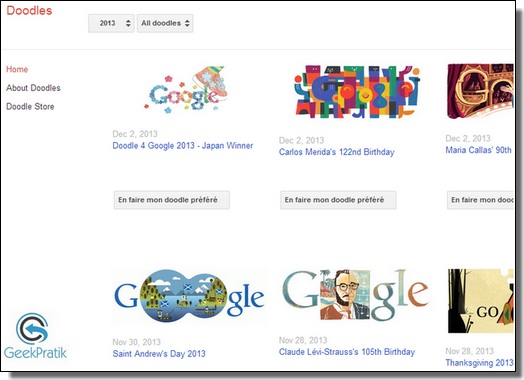
Task: Open the Carlos Merida colorful doodle image
Action: [x=357, y=92]
